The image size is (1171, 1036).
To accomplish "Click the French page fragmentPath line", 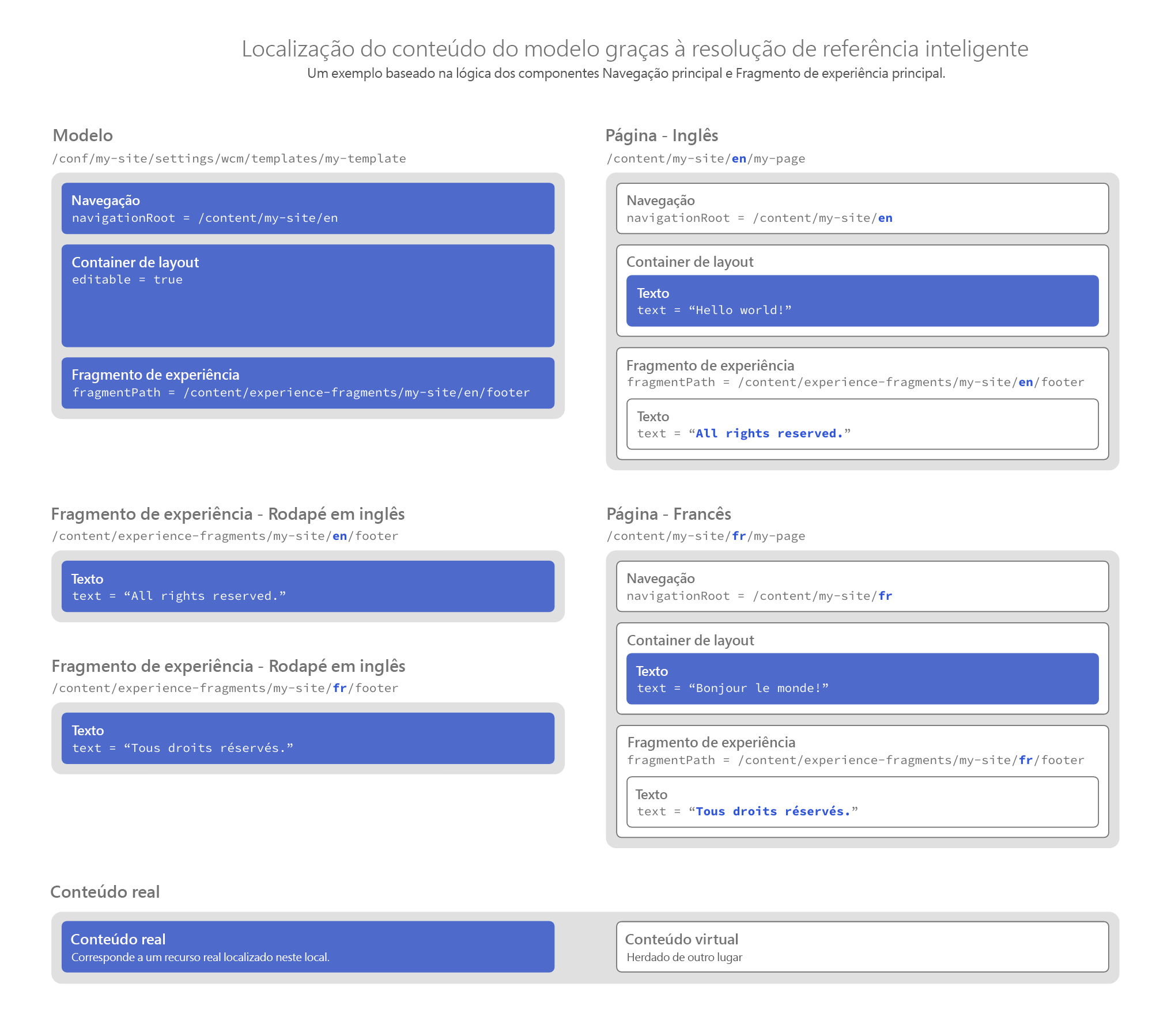I will [855, 760].
